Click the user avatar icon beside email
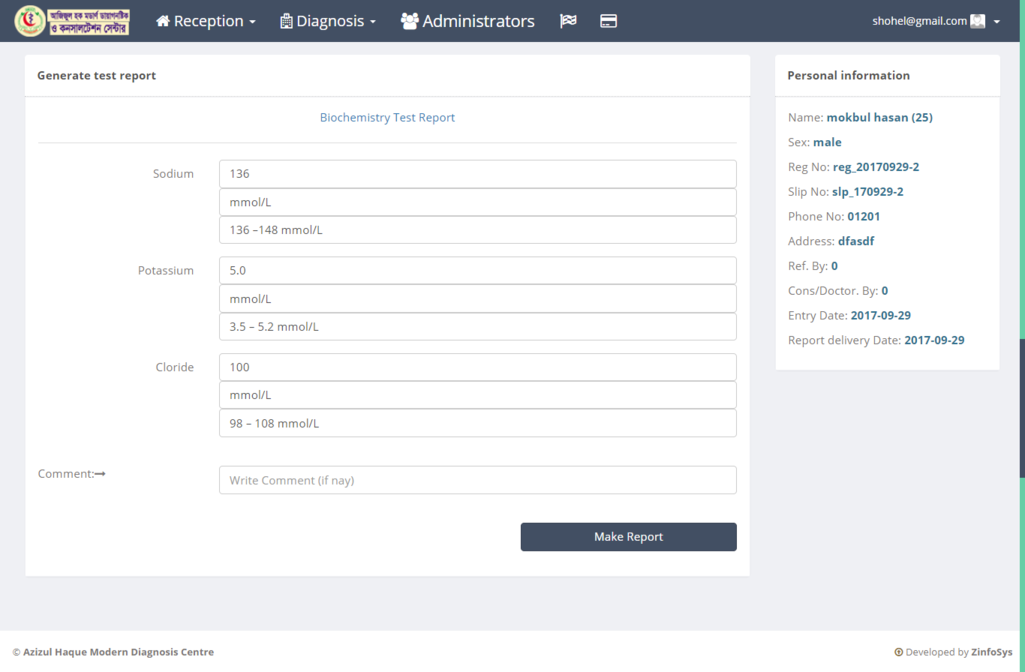Viewport: 1025px width, 672px height. coord(978,21)
